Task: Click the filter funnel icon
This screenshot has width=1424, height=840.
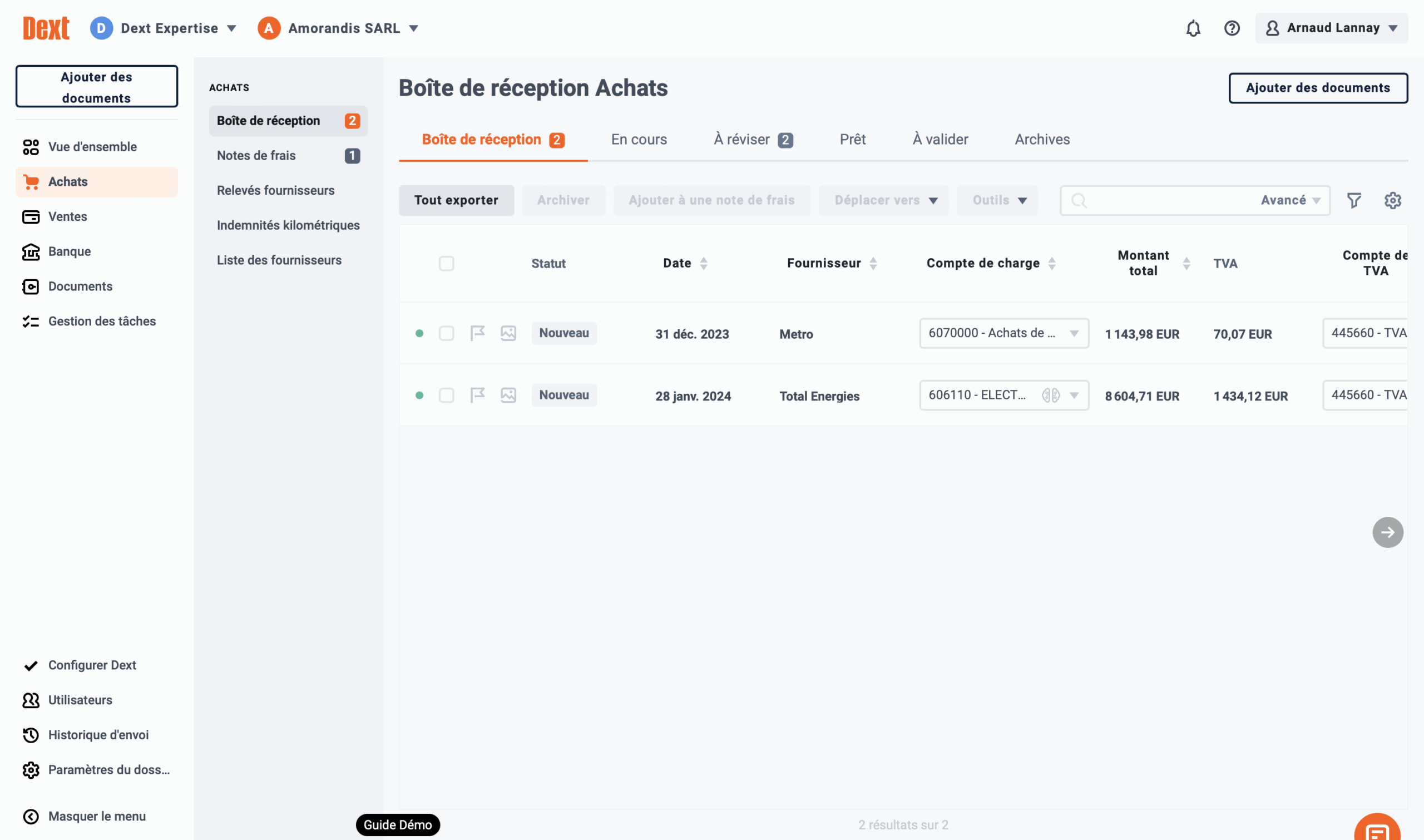Action: [1354, 200]
